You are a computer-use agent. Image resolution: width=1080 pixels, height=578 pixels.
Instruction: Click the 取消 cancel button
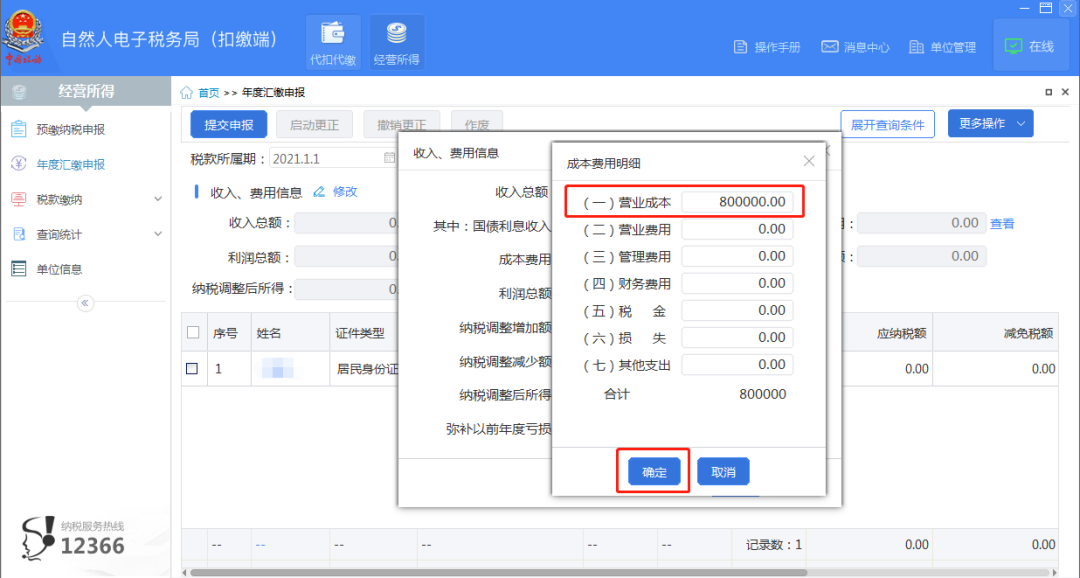click(x=723, y=472)
